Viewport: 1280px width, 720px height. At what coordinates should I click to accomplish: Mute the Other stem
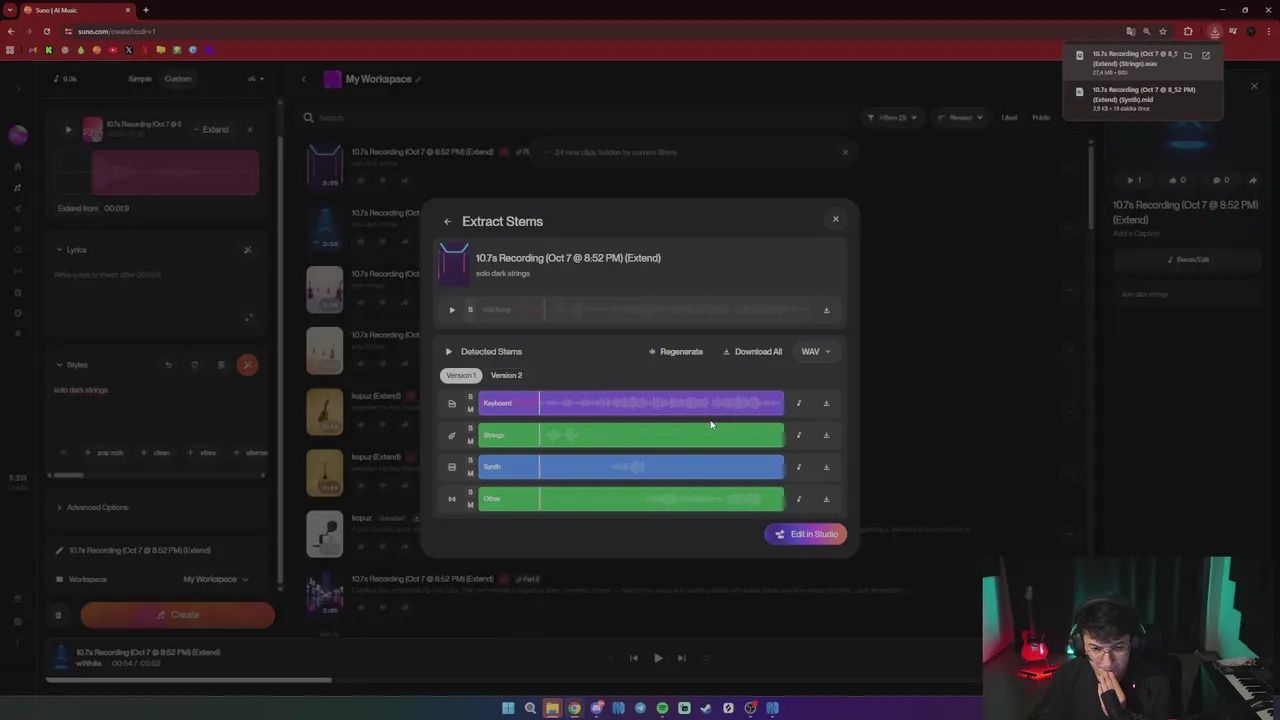tap(470, 506)
